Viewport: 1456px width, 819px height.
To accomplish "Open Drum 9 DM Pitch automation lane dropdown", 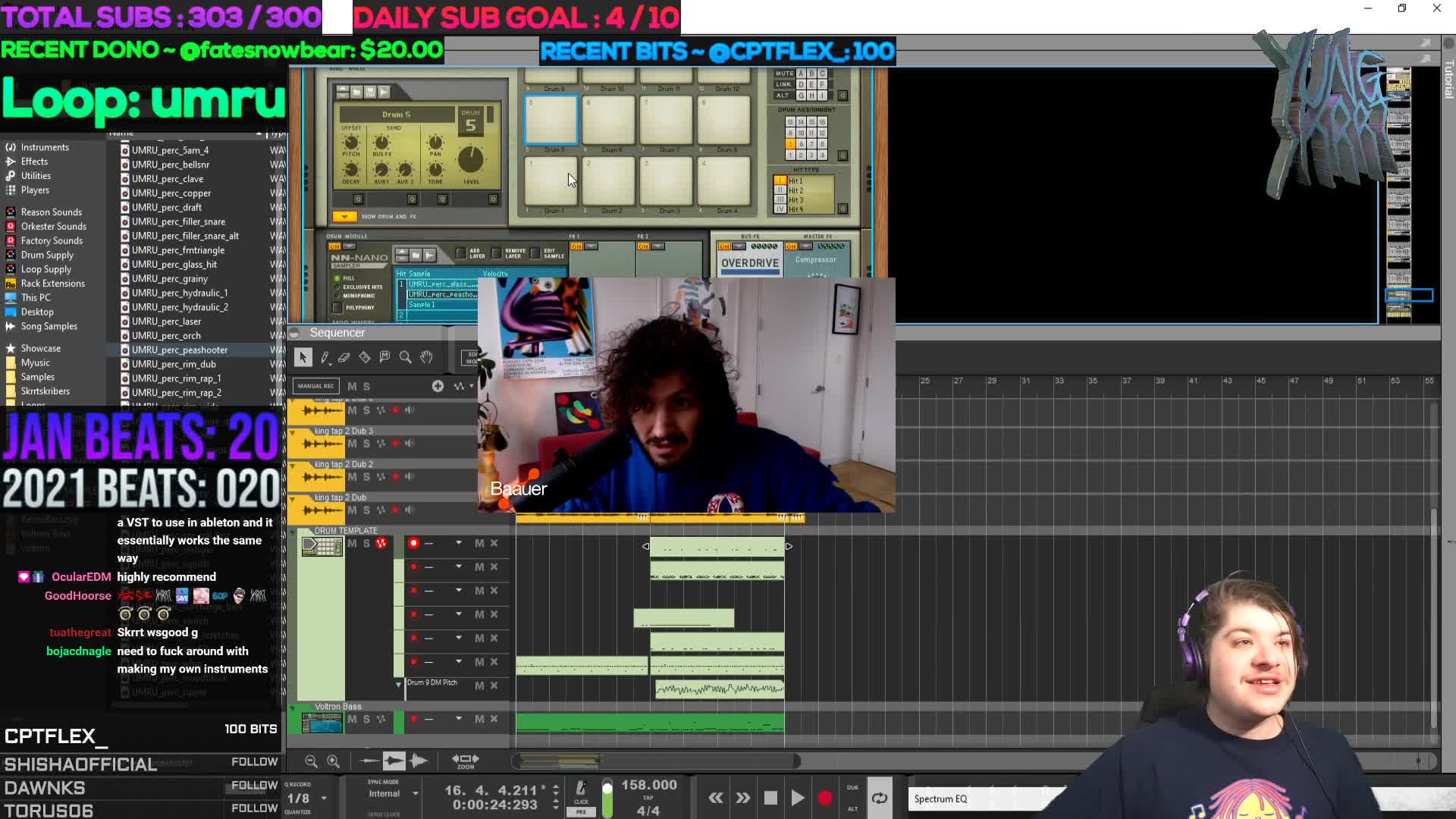I will (399, 685).
